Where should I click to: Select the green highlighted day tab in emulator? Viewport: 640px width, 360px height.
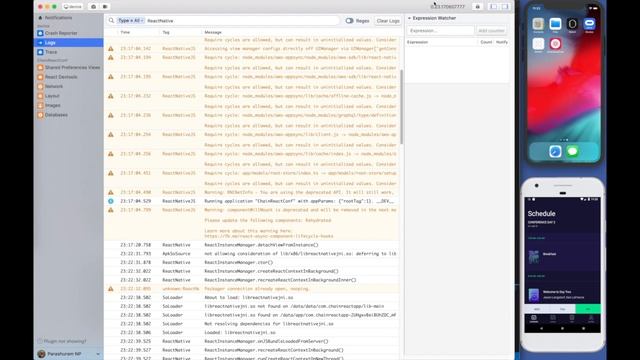click(588, 309)
